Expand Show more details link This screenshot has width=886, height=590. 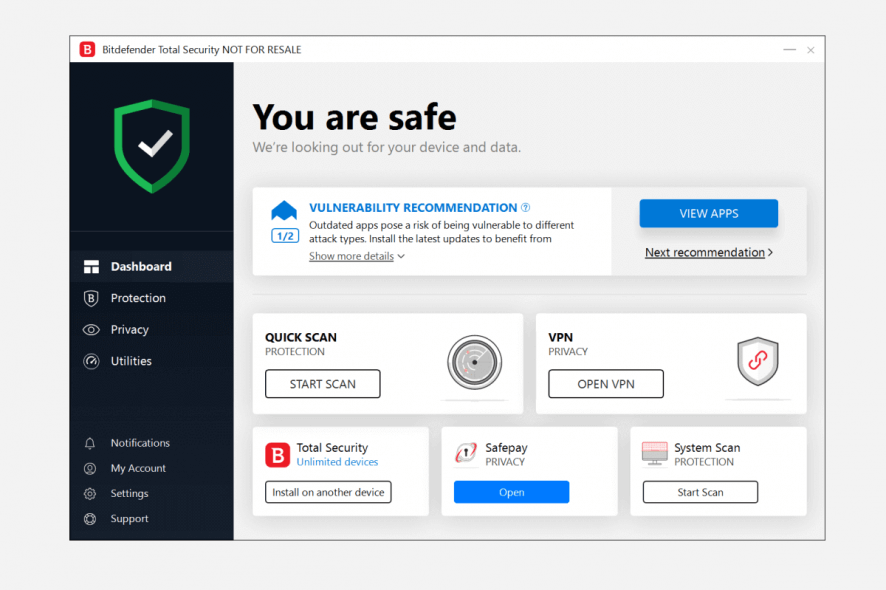coord(351,256)
